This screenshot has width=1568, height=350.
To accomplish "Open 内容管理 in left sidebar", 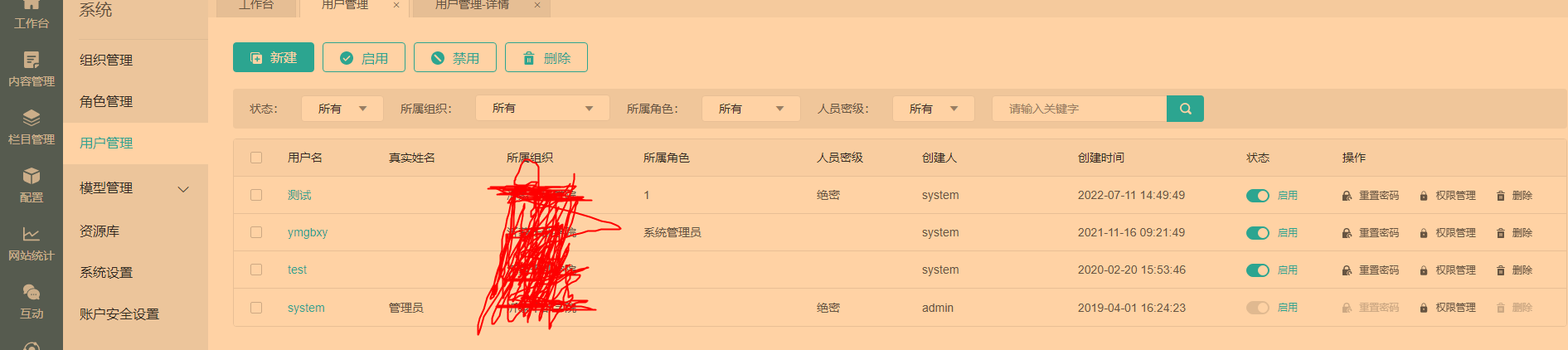I will tap(32, 69).
